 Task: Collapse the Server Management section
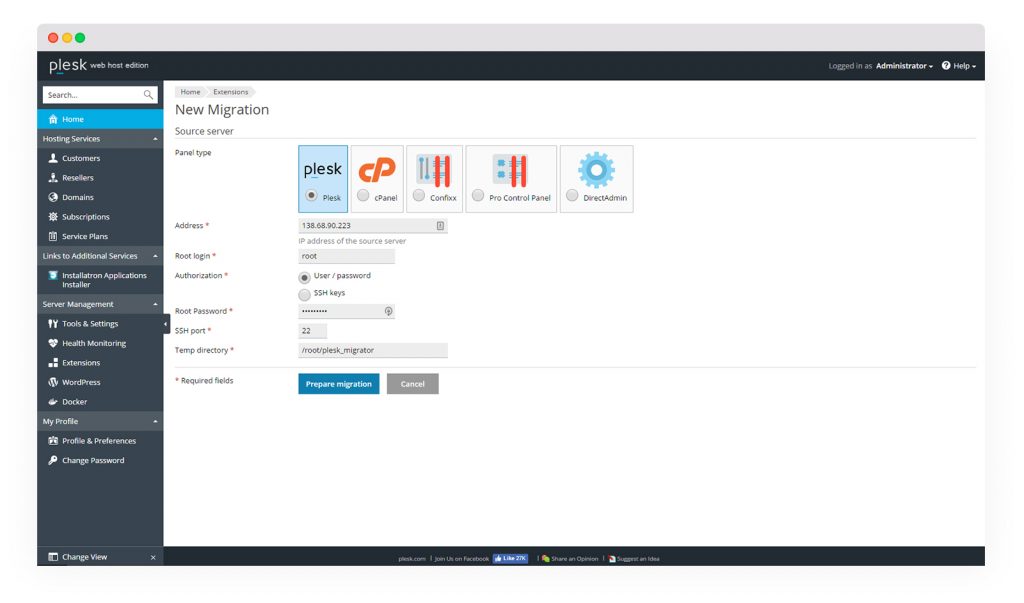[155, 304]
